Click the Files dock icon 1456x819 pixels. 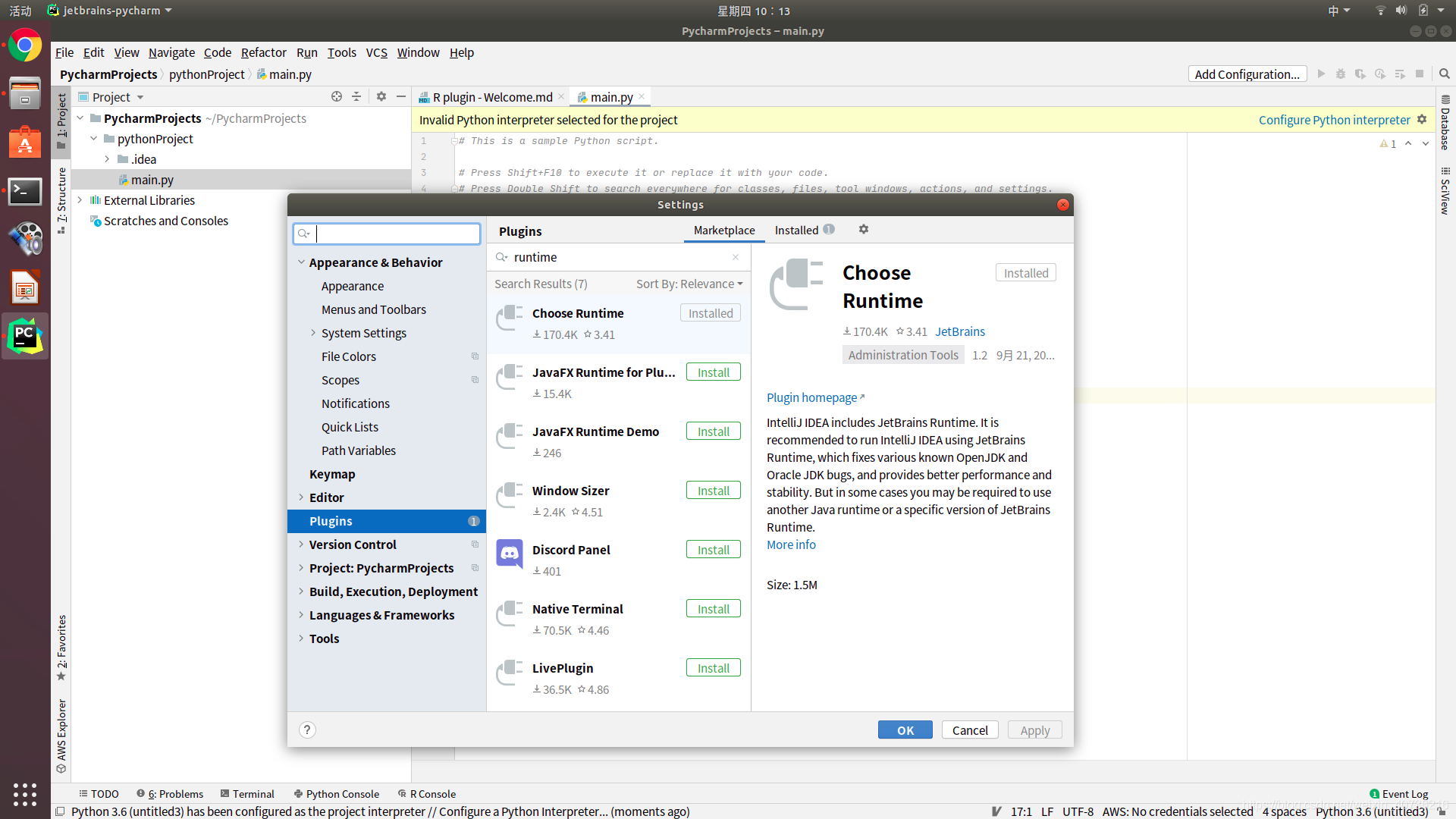click(x=25, y=95)
